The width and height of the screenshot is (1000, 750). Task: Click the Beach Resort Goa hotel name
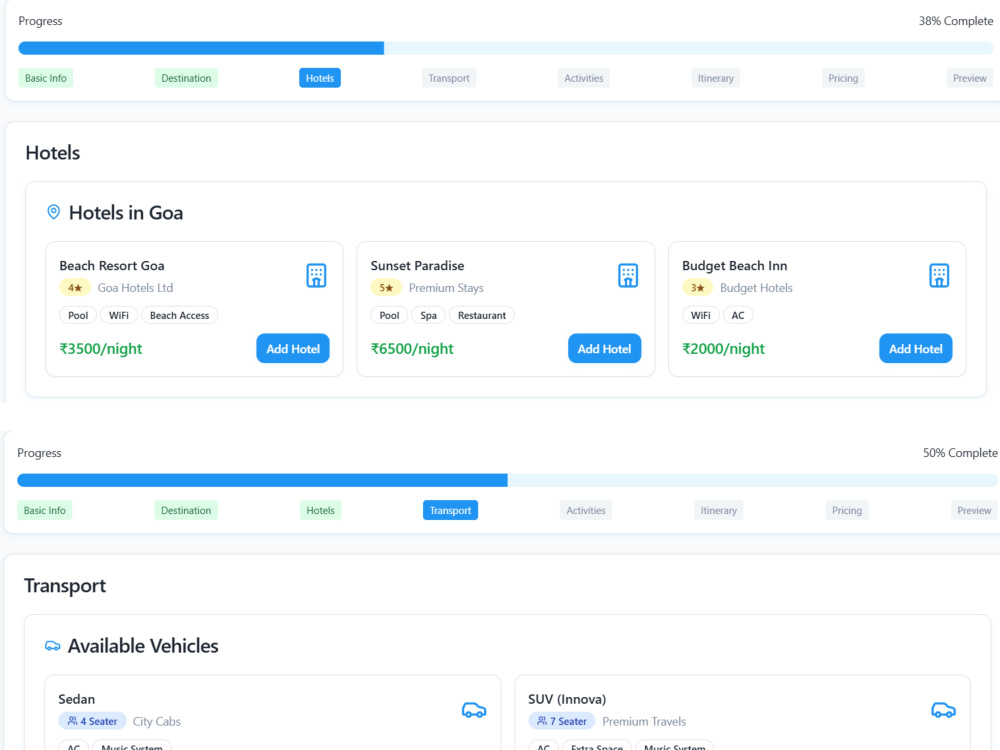coord(112,265)
